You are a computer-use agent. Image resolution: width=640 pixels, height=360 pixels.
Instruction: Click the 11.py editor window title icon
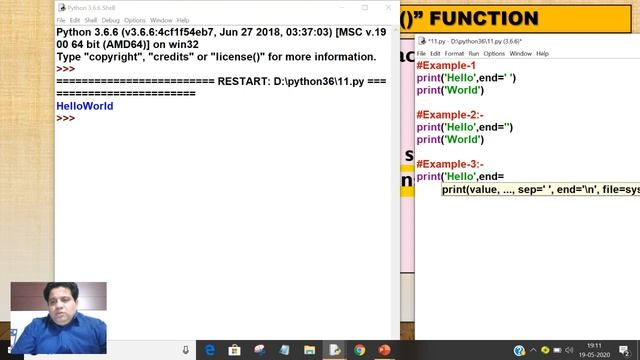coord(422,41)
